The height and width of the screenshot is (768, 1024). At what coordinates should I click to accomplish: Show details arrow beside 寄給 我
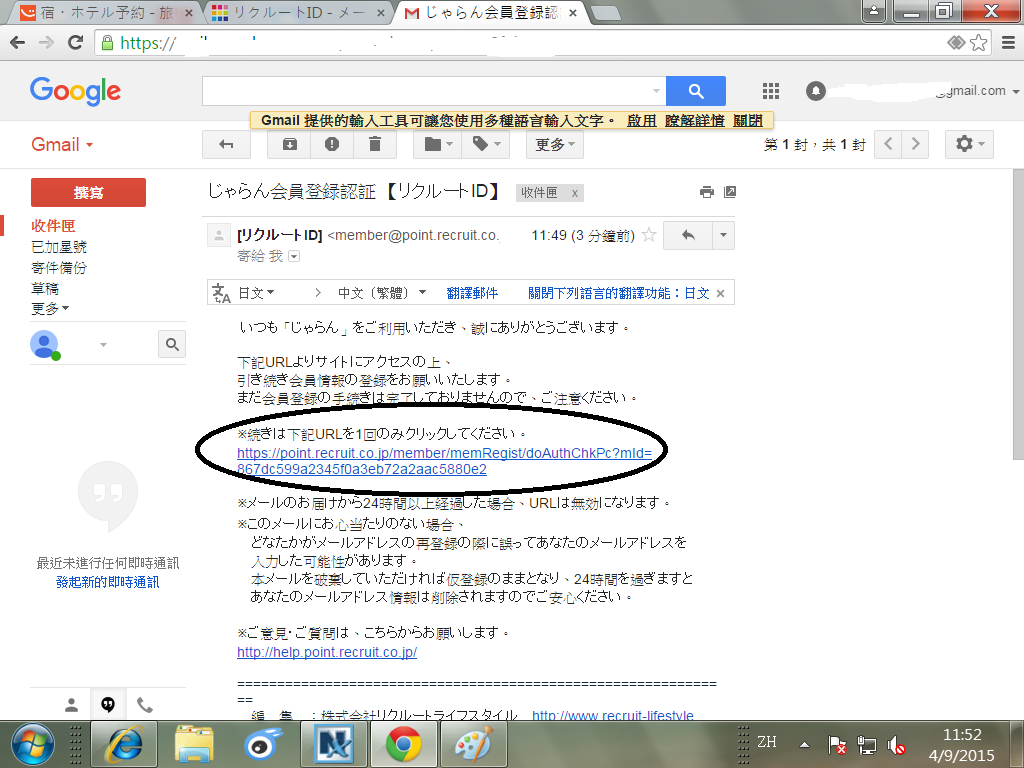[x=294, y=256]
